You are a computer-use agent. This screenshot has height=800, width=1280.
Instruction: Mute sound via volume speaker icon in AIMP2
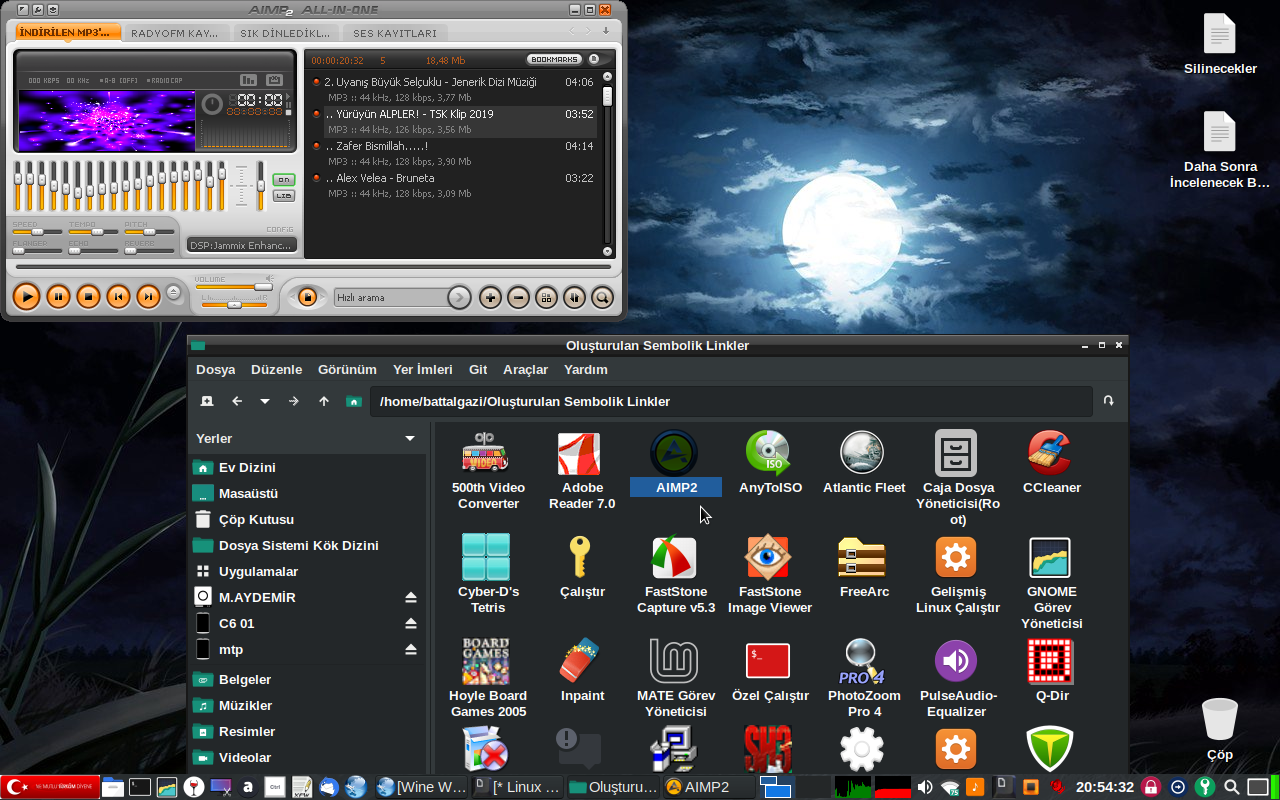(269, 279)
